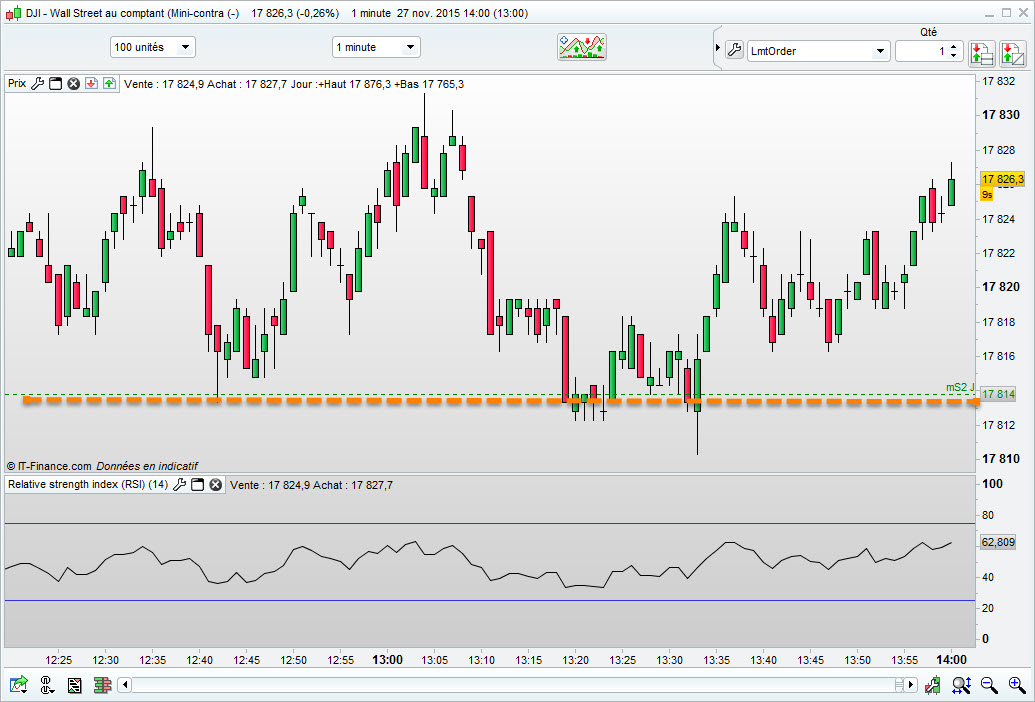Click the 62,809 RSI value tag
Screen dimensions: 1035x702
[x=998, y=542]
